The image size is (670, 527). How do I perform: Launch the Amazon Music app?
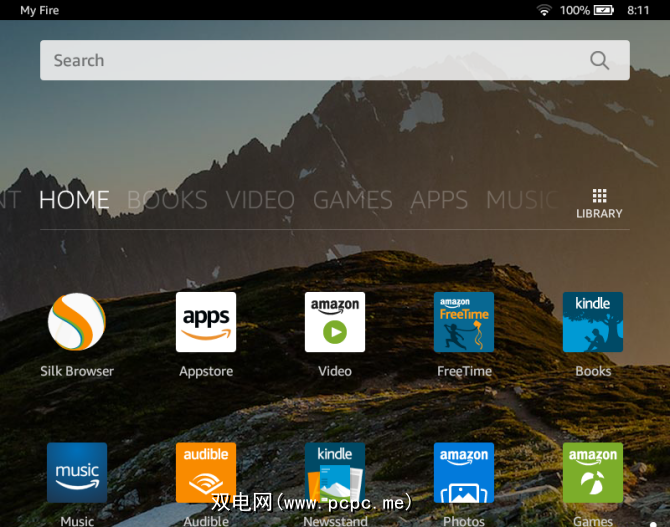pyautogui.click(x=77, y=472)
